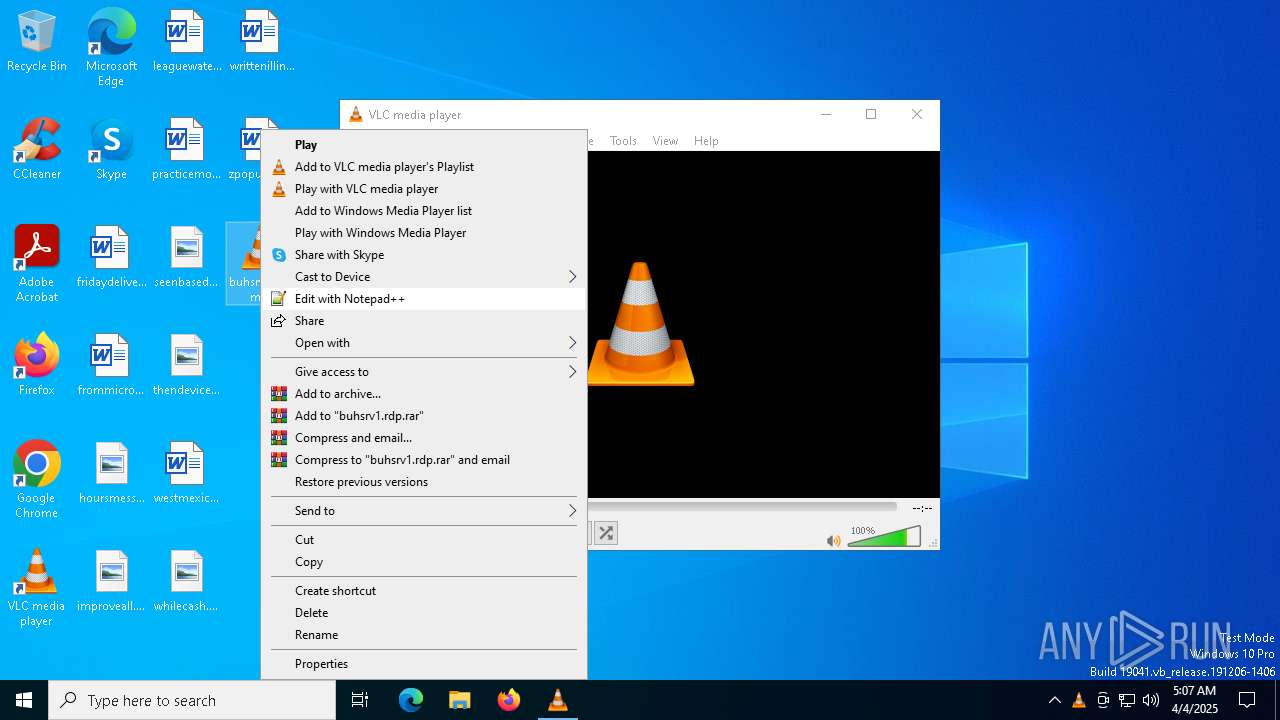Select the thendevice... image file icon

[187, 366]
